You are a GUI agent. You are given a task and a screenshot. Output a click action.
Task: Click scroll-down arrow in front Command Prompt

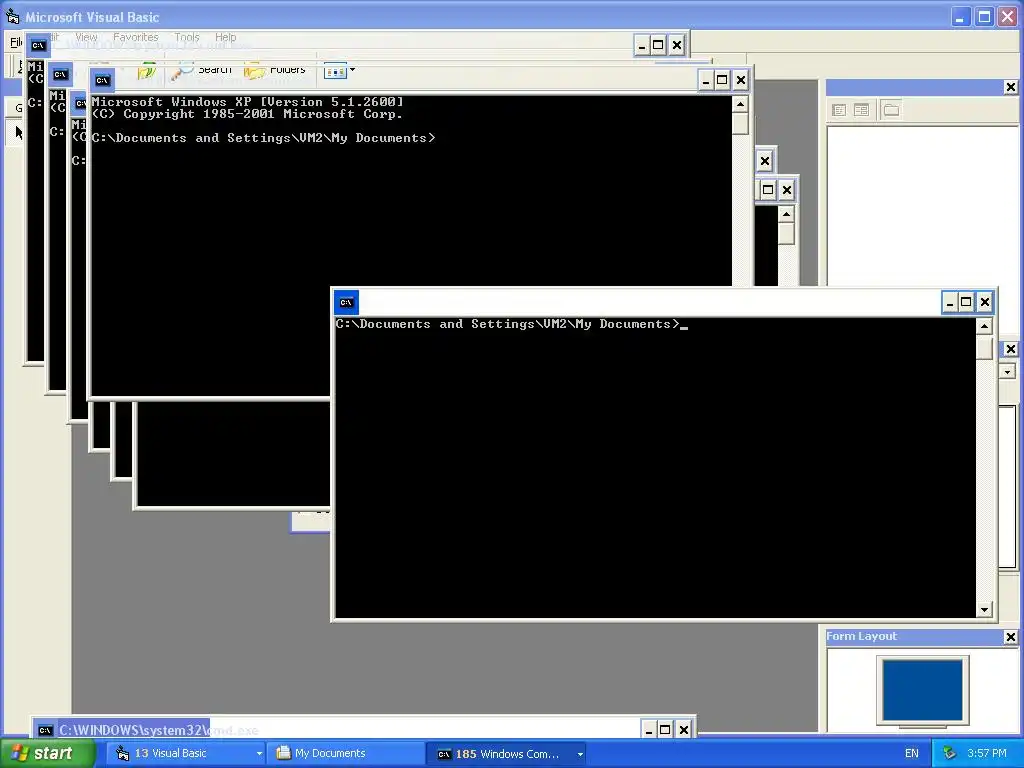pyautogui.click(x=985, y=609)
